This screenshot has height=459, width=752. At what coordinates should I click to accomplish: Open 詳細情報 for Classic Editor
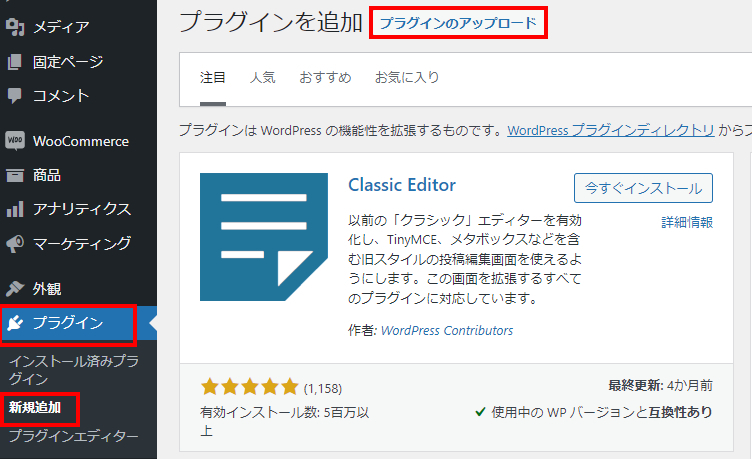coord(687,222)
